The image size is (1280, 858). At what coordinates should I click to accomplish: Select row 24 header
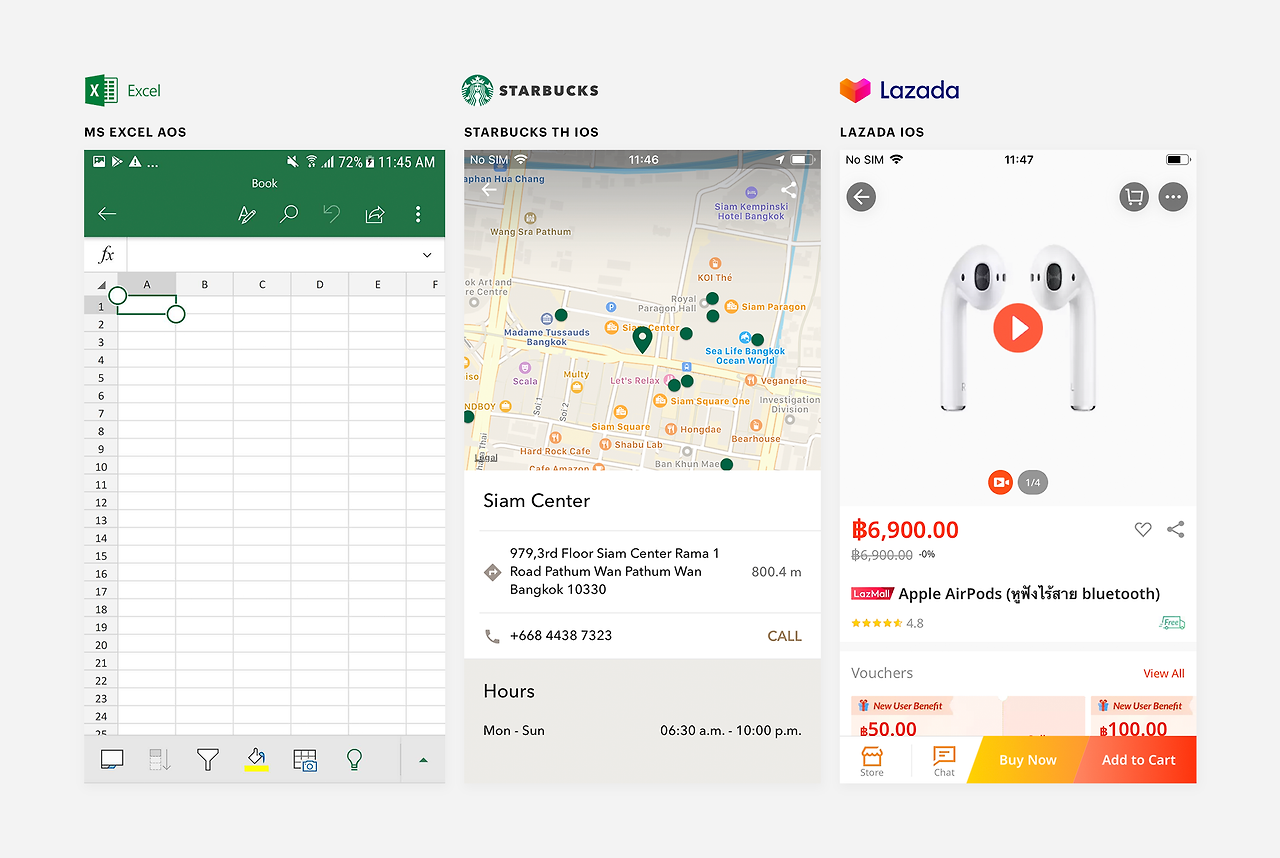[101, 716]
